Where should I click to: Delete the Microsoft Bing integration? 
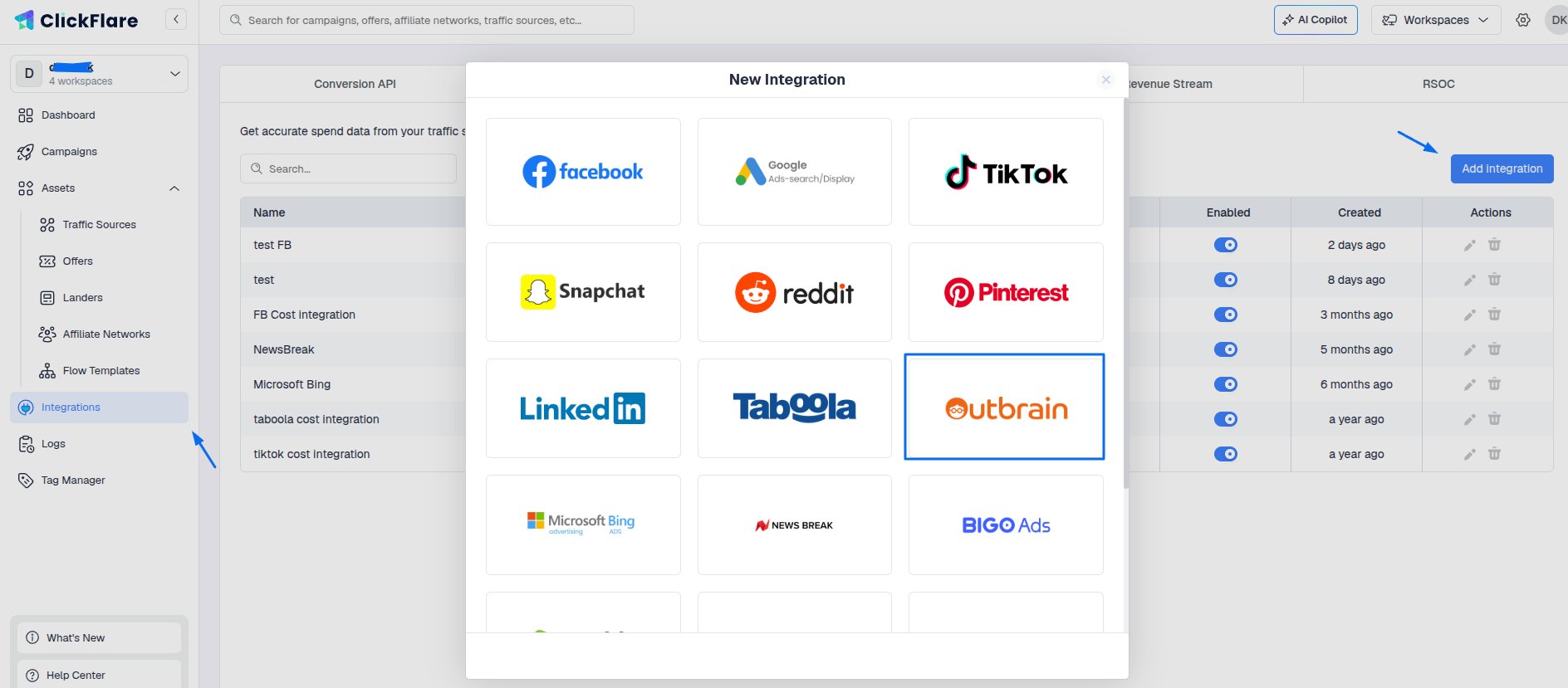click(x=1494, y=384)
